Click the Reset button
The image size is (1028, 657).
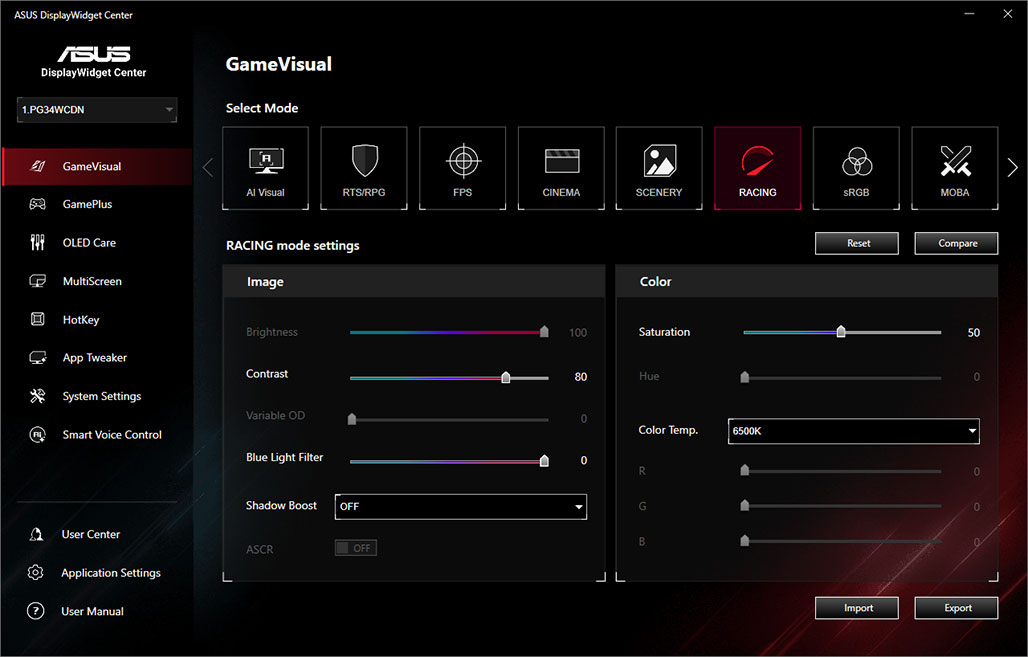tap(857, 243)
